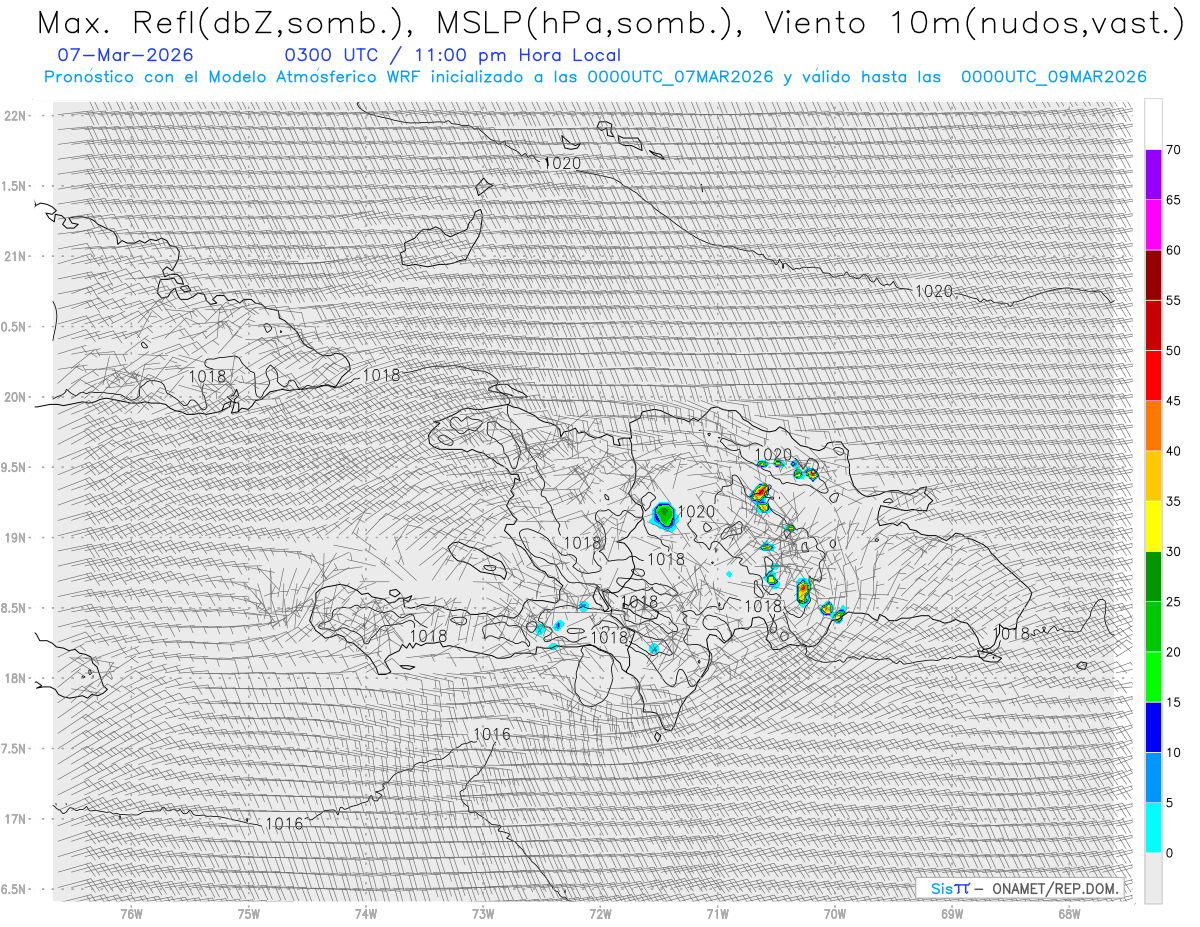Choose the dark blue 10-15 dBZ swatch
The width and height of the screenshot is (1200, 927).
point(1153,727)
